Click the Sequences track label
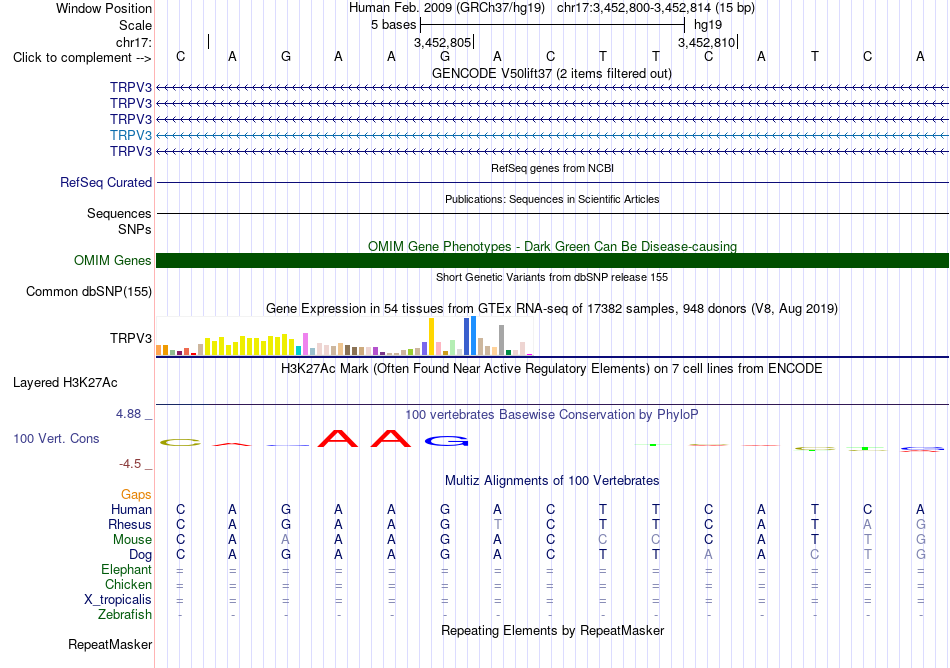 (119, 213)
